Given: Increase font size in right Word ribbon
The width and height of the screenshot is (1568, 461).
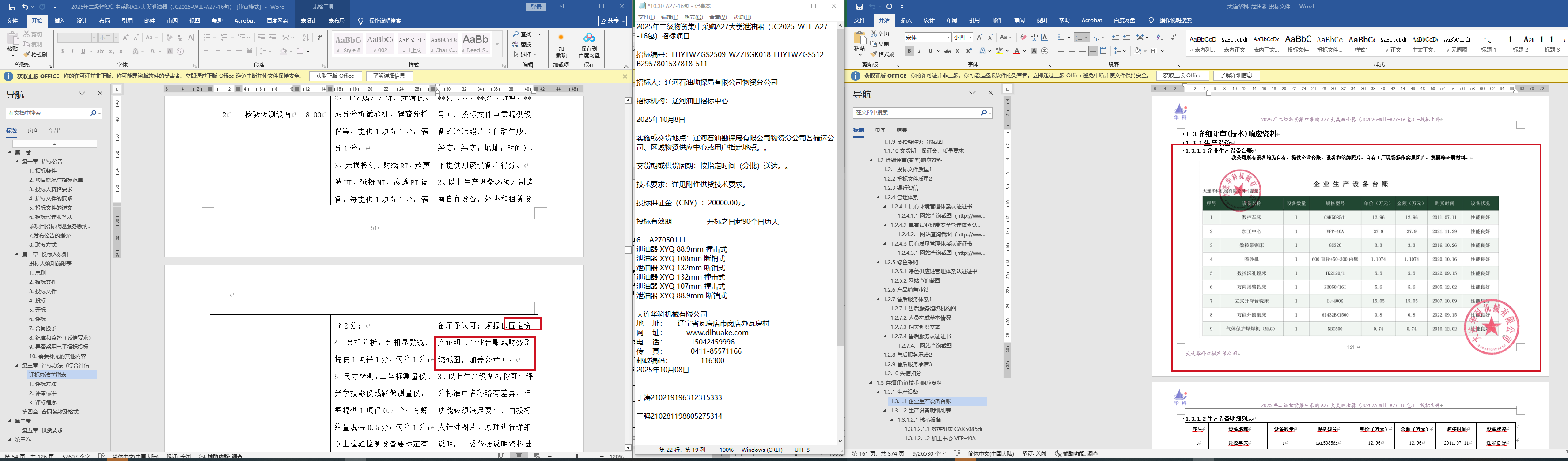Looking at the screenshot, I should click(979, 37).
